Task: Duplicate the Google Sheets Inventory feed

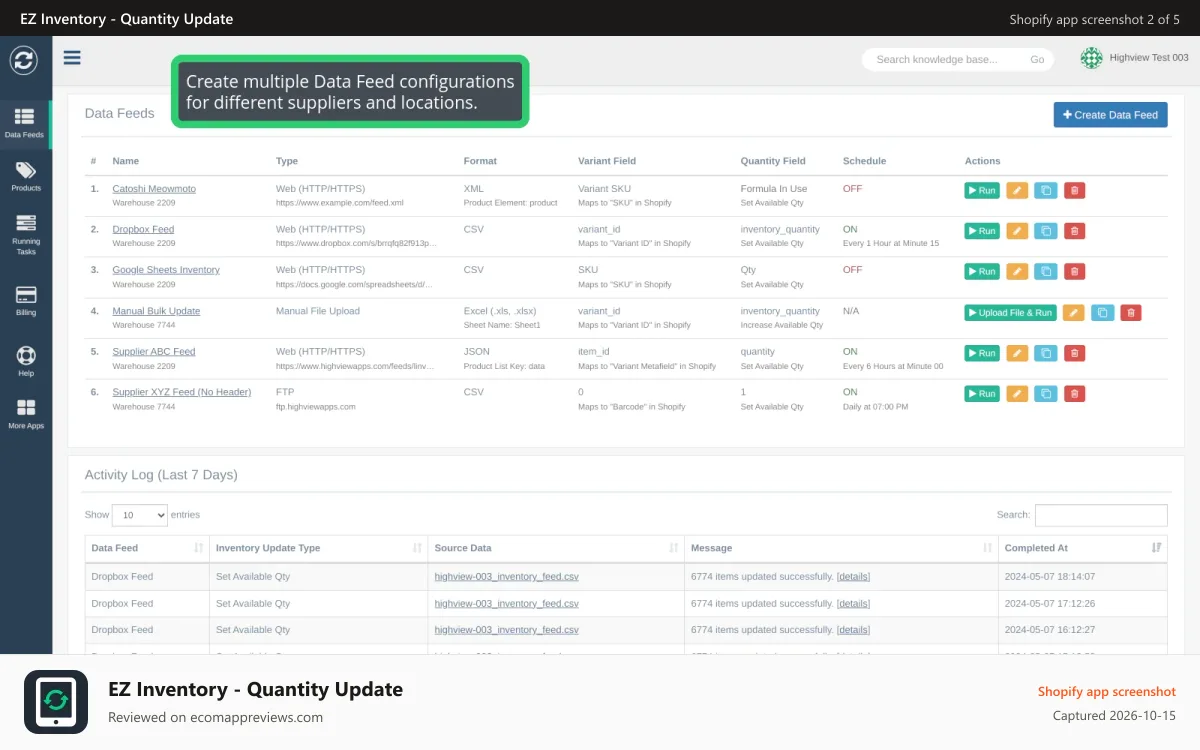Action: click(1045, 271)
